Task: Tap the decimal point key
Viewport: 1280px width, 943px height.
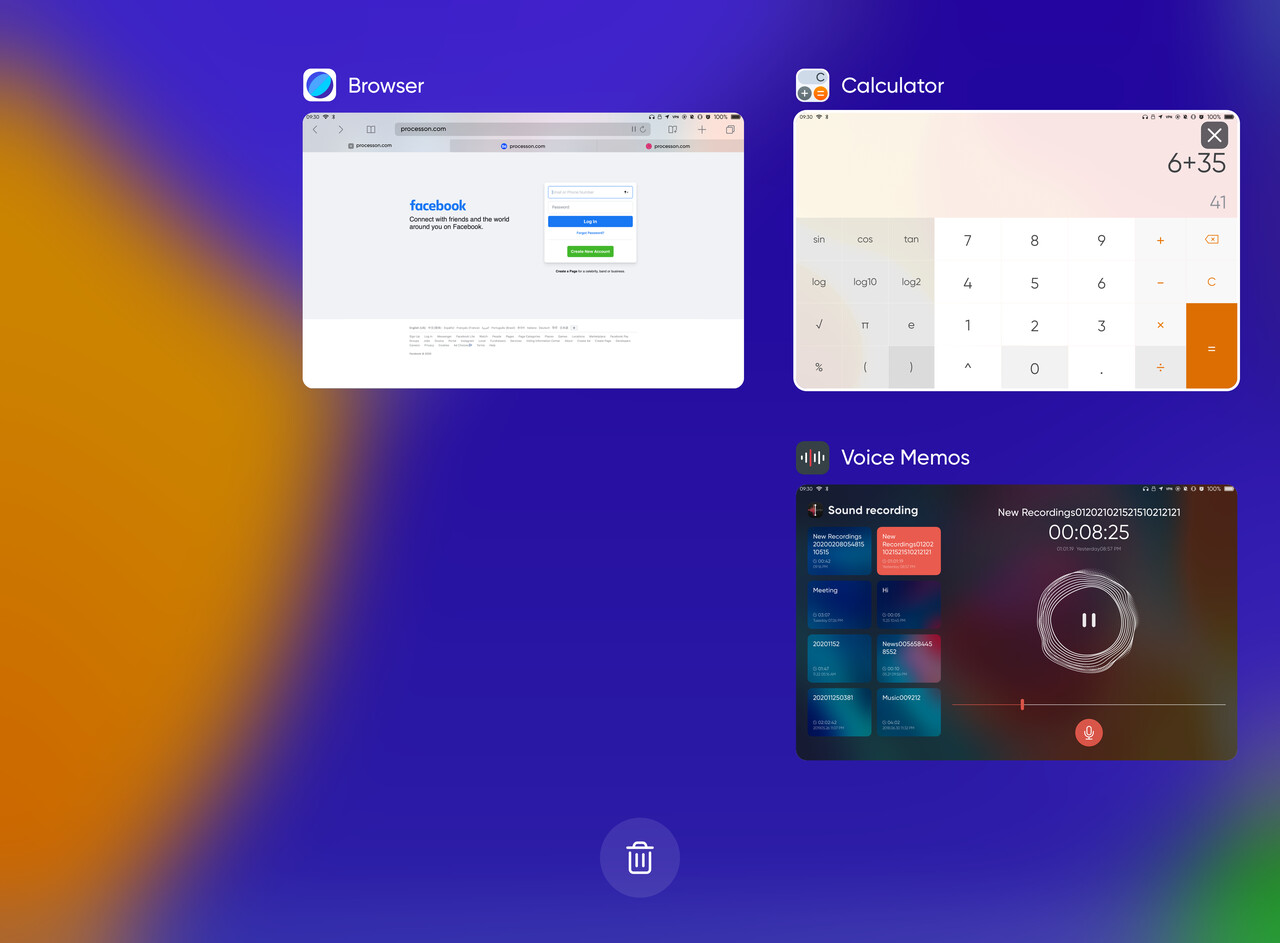Action: coord(1101,368)
